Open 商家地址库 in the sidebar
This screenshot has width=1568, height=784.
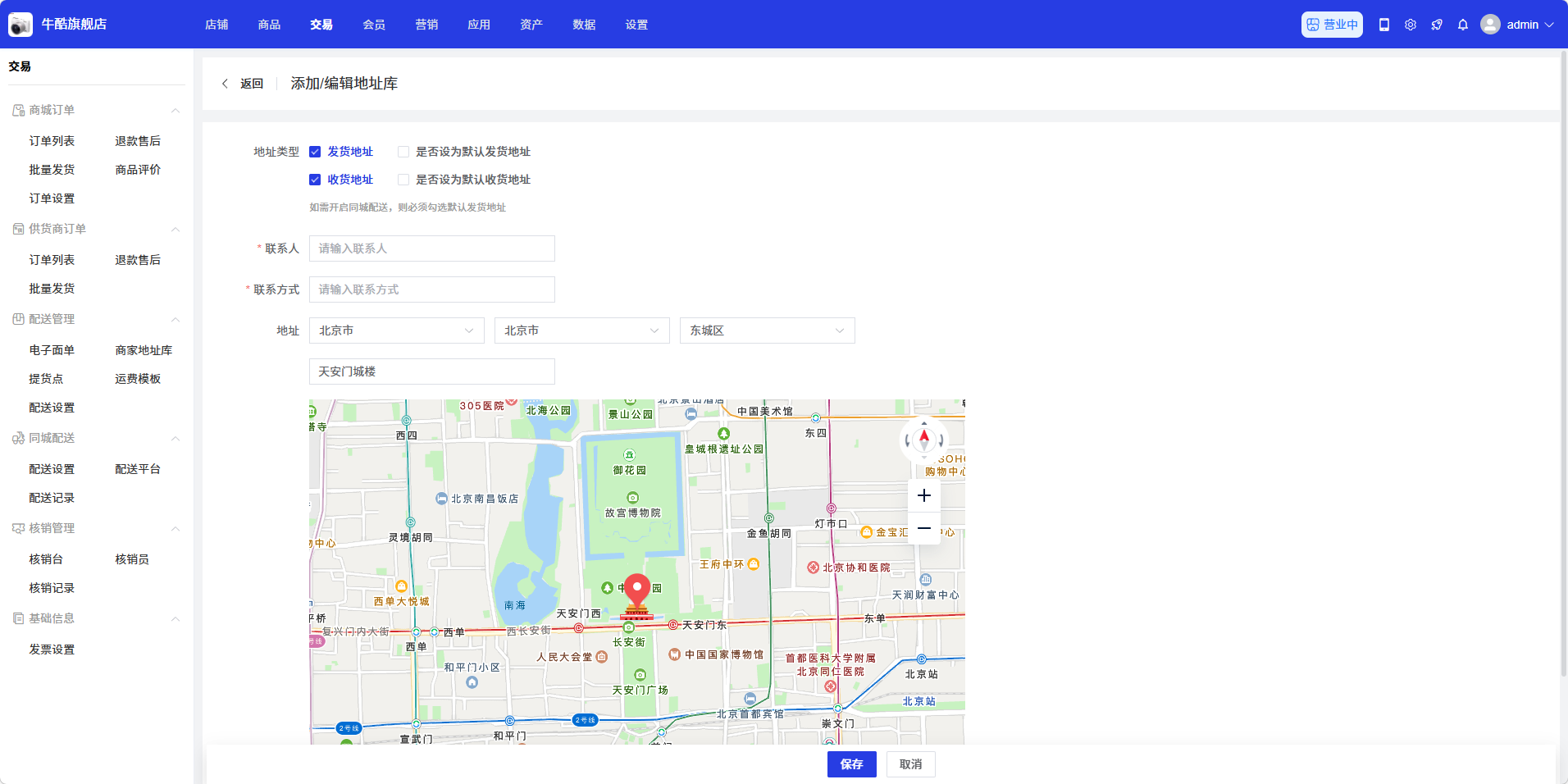pyautogui.click(x=144, y=350)
